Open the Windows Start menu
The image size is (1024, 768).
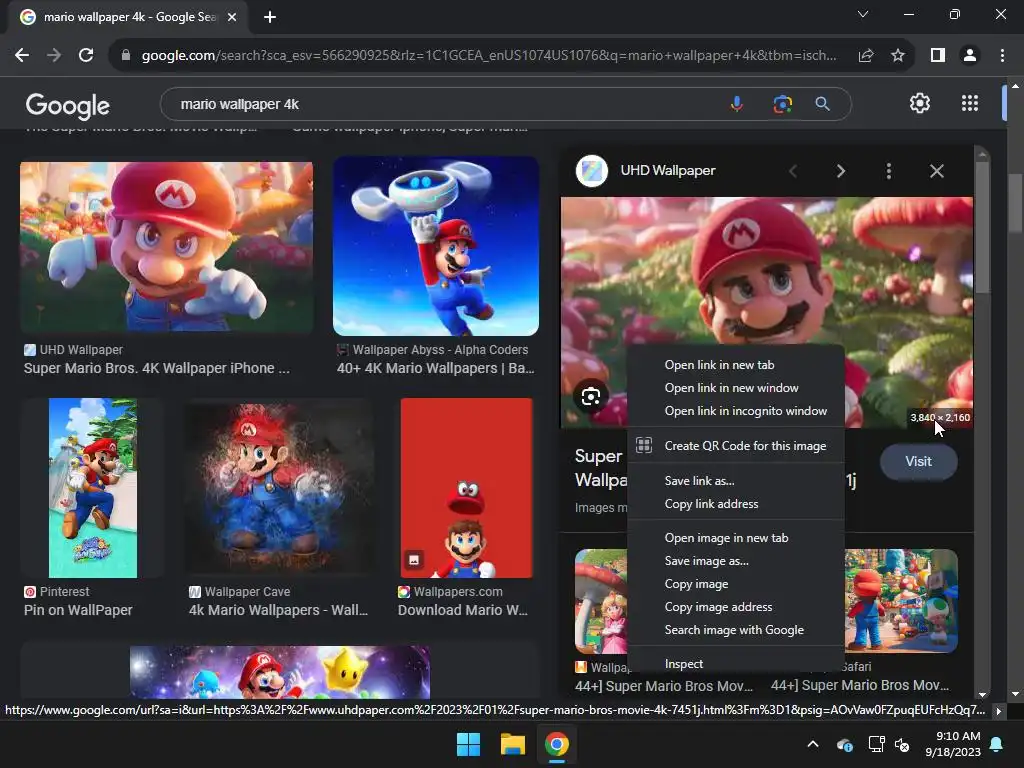coord(468,744)
